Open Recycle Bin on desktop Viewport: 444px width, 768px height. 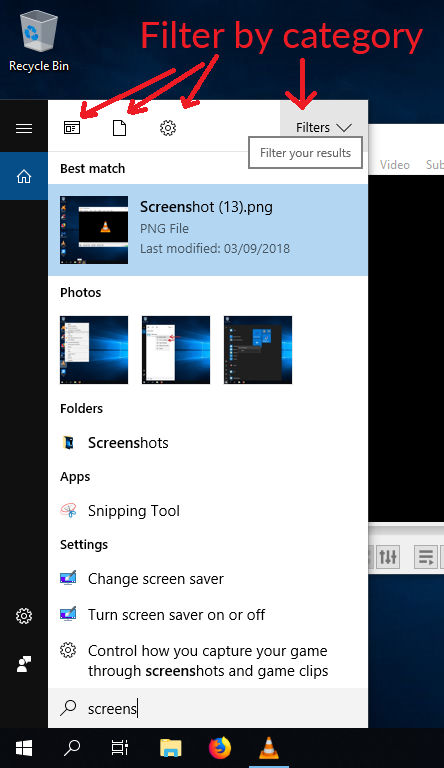[39, 42]
